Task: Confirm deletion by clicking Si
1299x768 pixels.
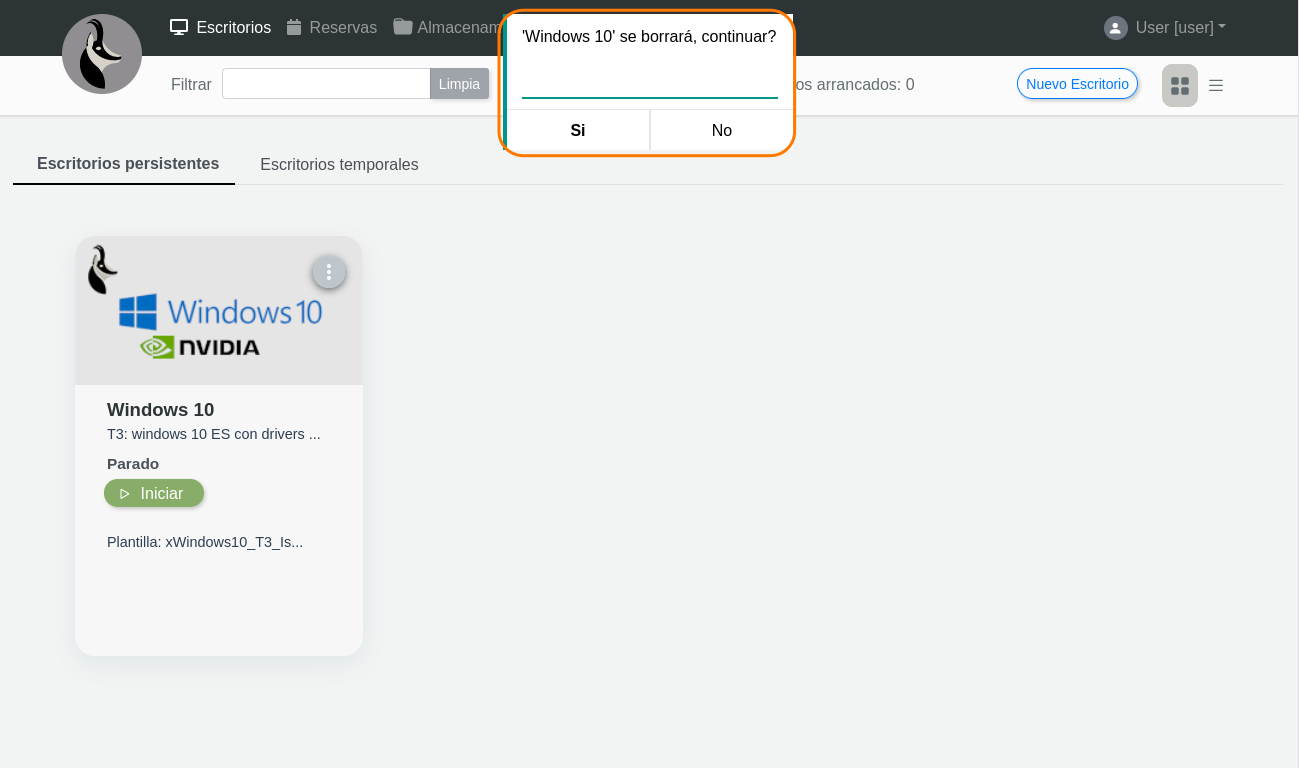Action: click(578, 130)
